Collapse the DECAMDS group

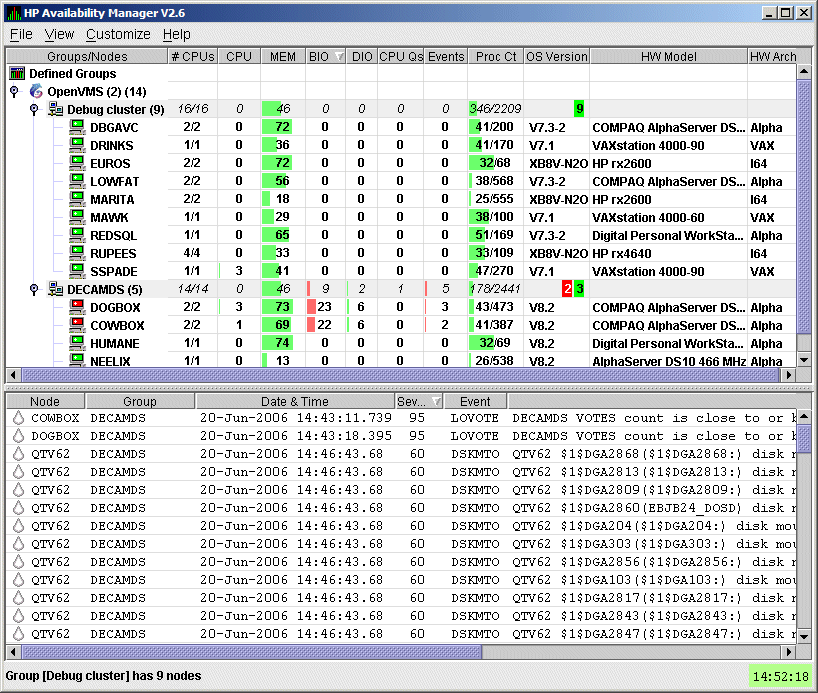[x=34, y=290]
